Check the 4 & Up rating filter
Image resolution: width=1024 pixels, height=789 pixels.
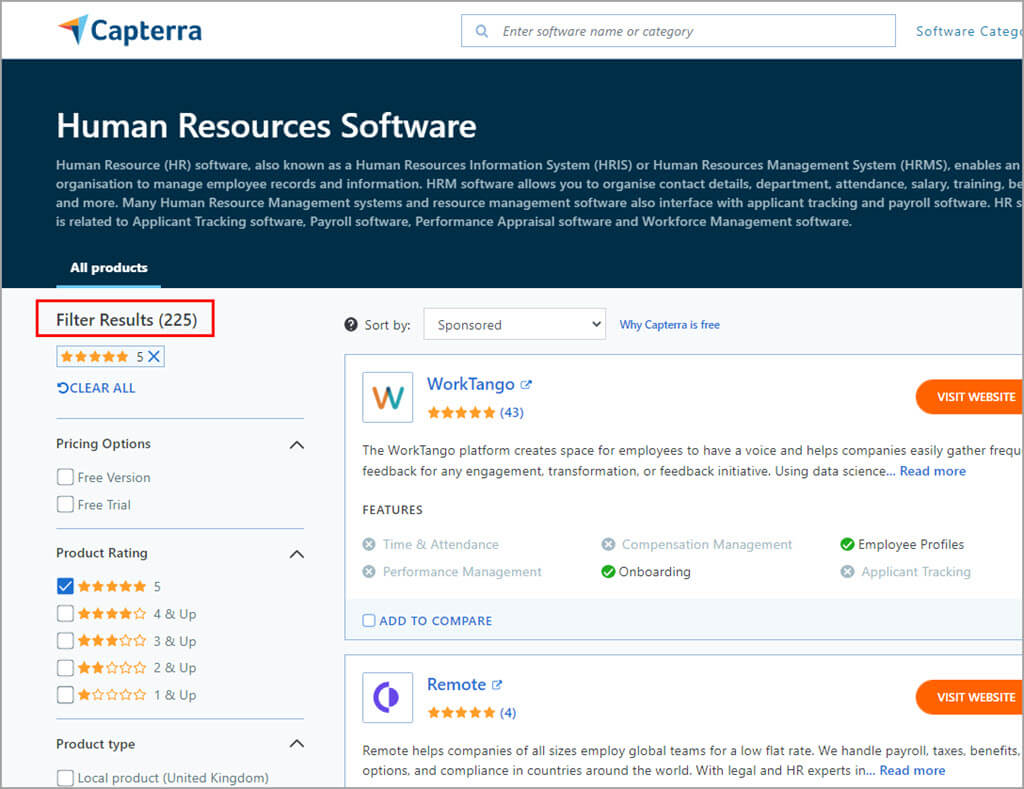coord(65,614)
